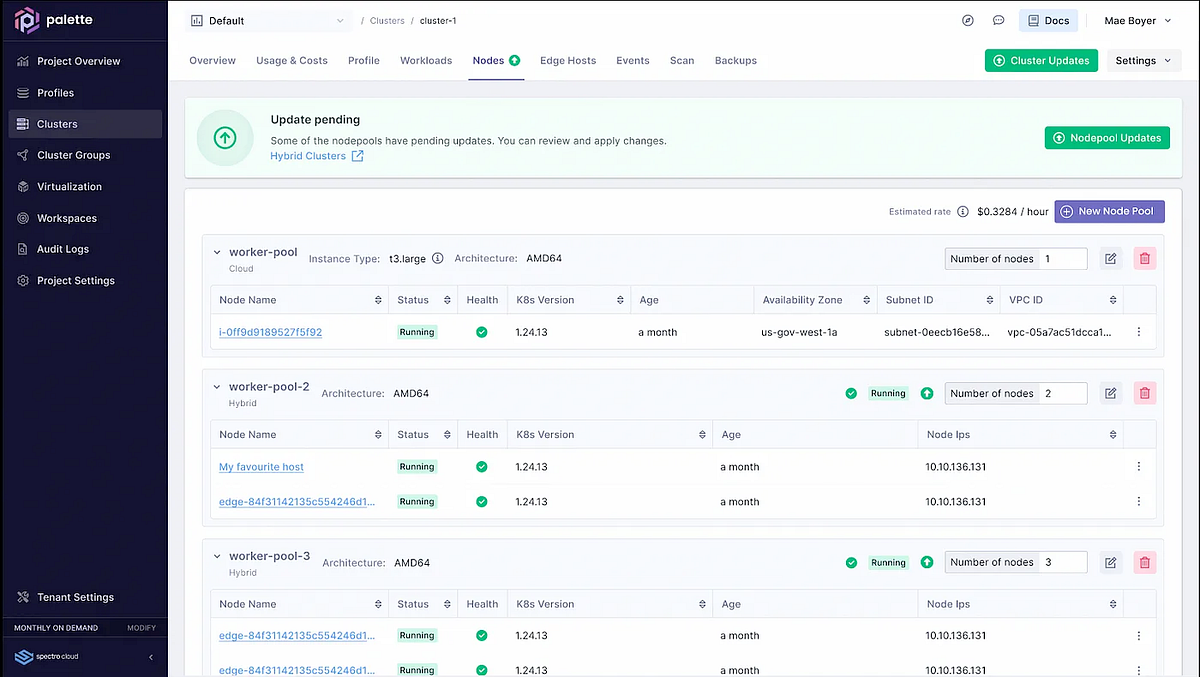The image size is (1200, 677).
Task: Switch to the Workloads tab
Action: point(426,61)
